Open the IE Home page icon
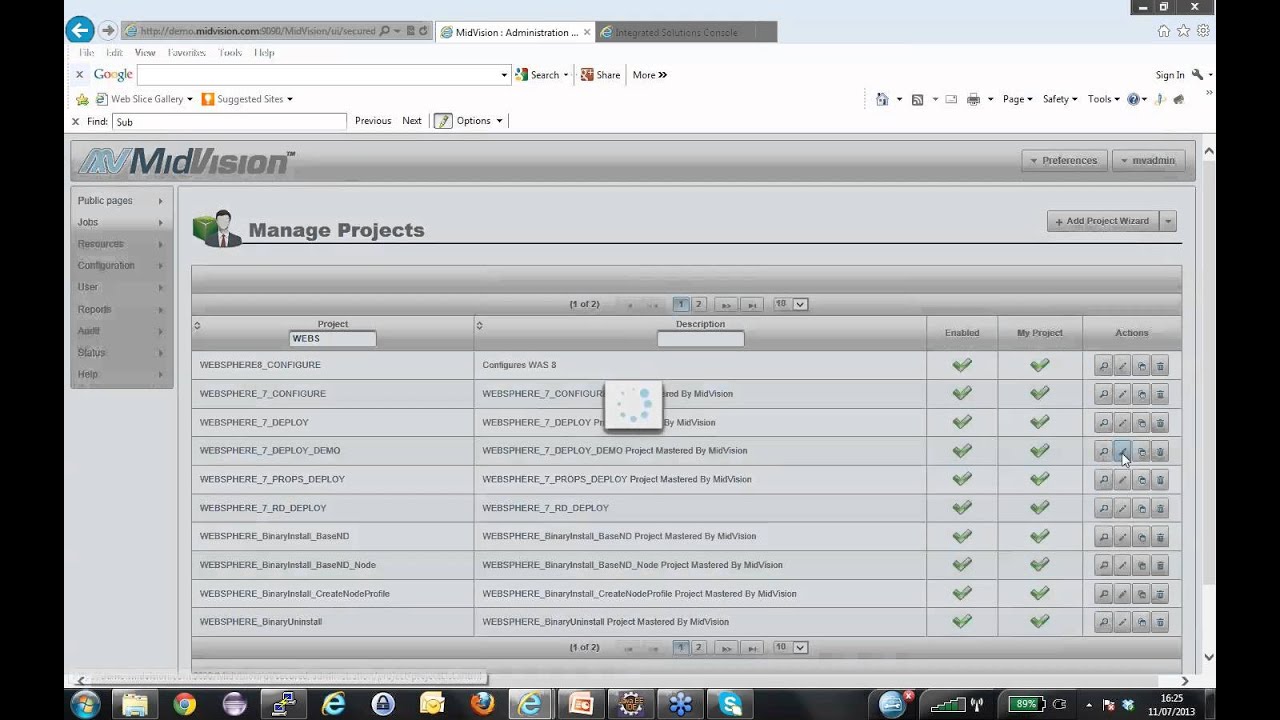This screenshot has width=1280, height=720. (1163, 31)
